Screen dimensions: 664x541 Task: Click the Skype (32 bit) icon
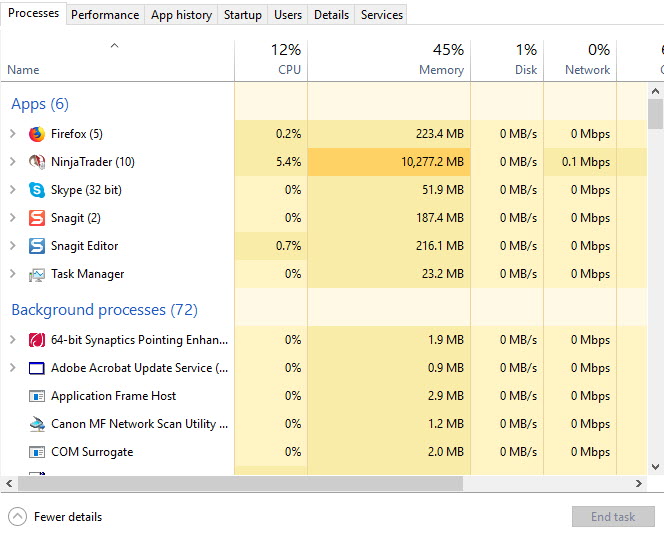[37, 190]
